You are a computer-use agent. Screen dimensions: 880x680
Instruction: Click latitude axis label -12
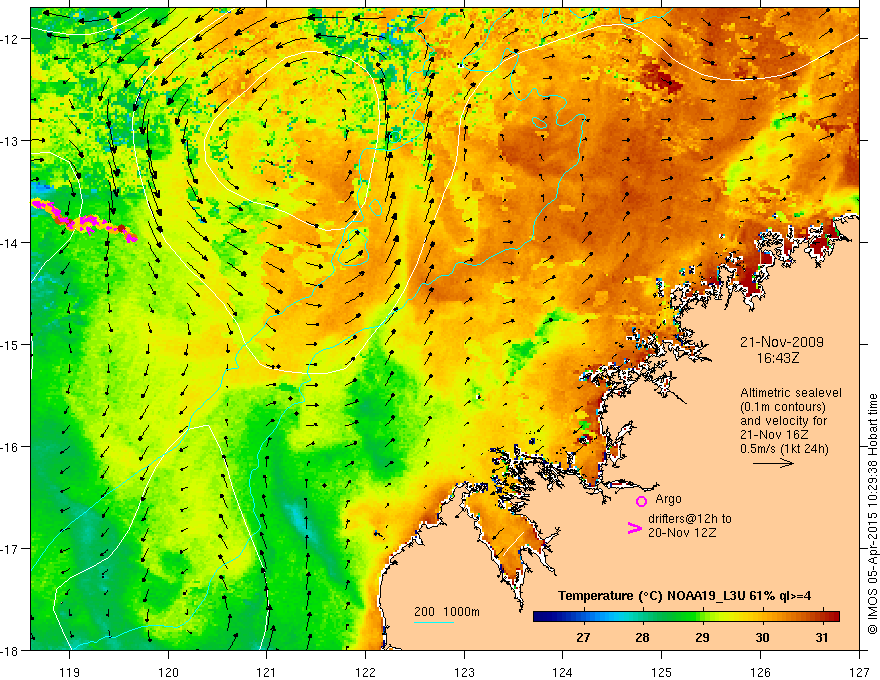[x=11, y=39]
